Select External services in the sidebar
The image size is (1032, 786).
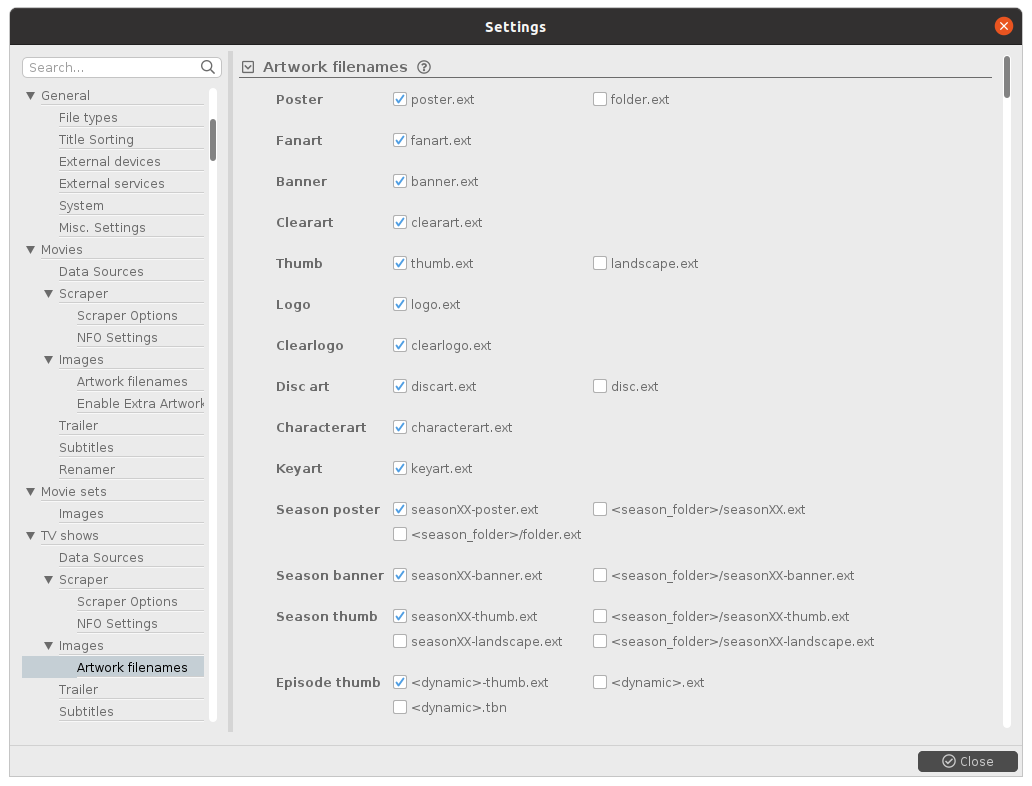(111, 183)
